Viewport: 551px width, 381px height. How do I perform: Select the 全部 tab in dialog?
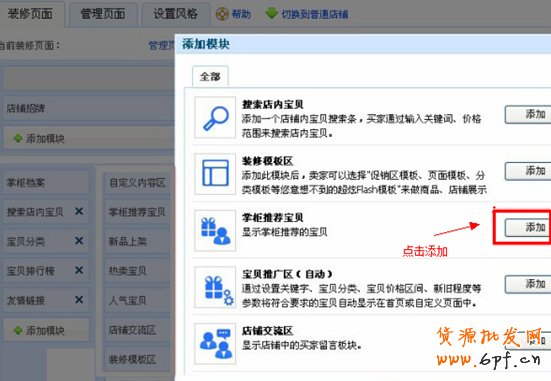(x=210, y=76)
